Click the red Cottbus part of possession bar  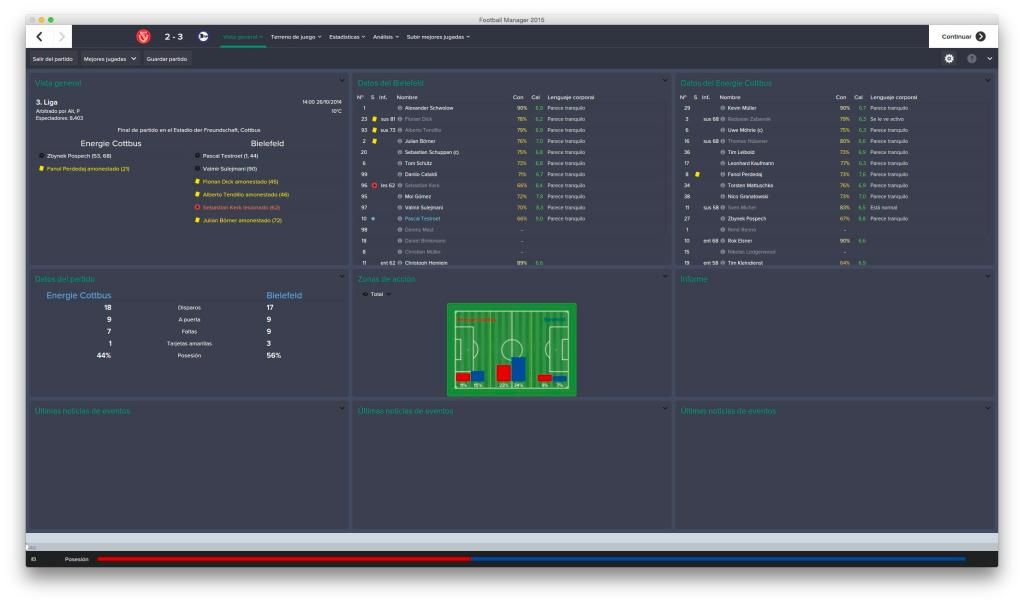click(x=284, y=559)
